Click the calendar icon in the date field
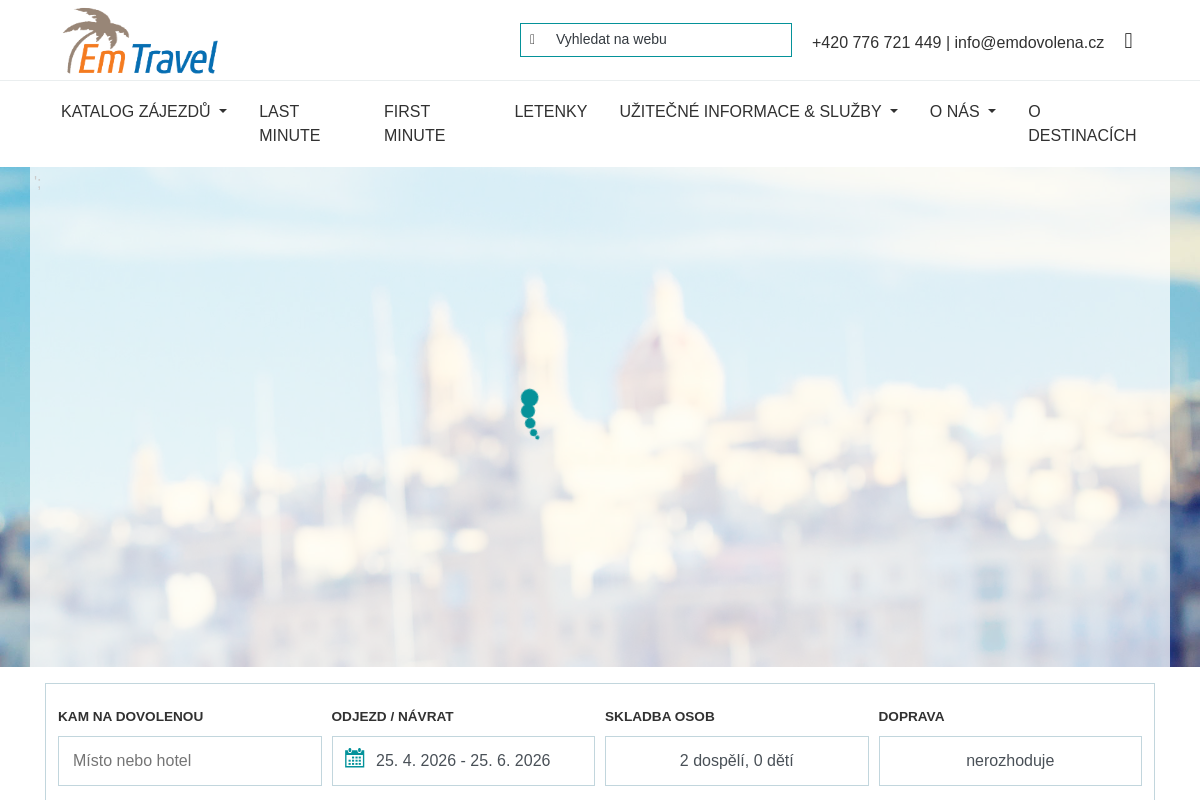This screenshot has height=800, width=1200. tap(354, 759)
